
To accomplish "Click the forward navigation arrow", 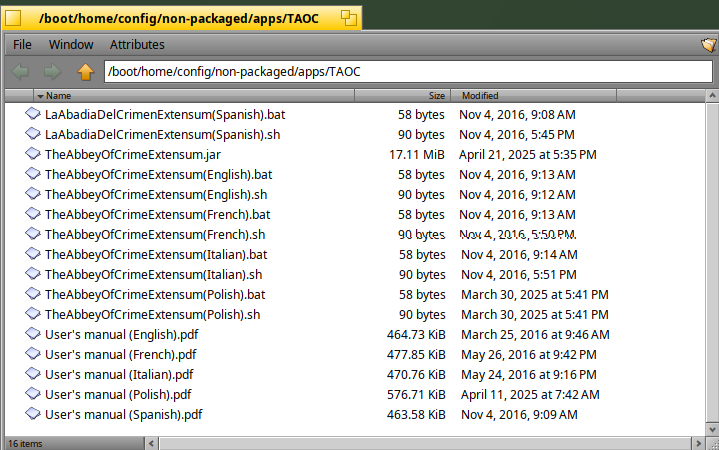I will pos(52,72).
